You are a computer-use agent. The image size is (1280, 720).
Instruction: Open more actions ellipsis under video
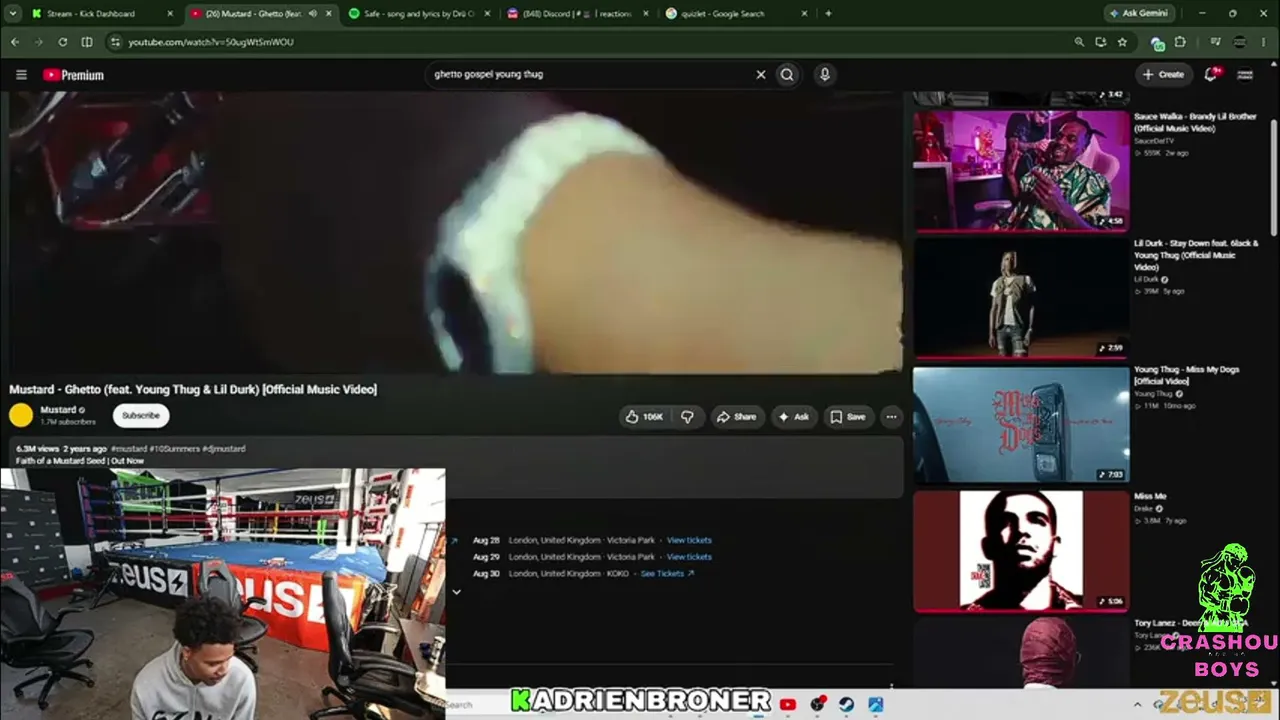coord(891,417)
